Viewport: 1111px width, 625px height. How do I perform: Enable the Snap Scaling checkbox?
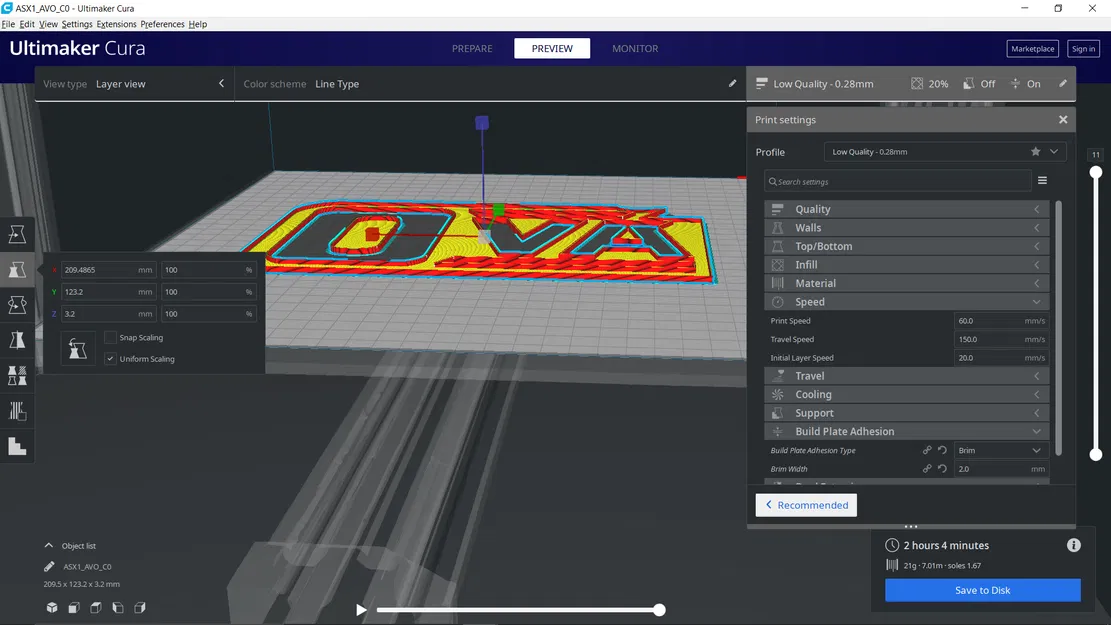click(x=110, y=337)
